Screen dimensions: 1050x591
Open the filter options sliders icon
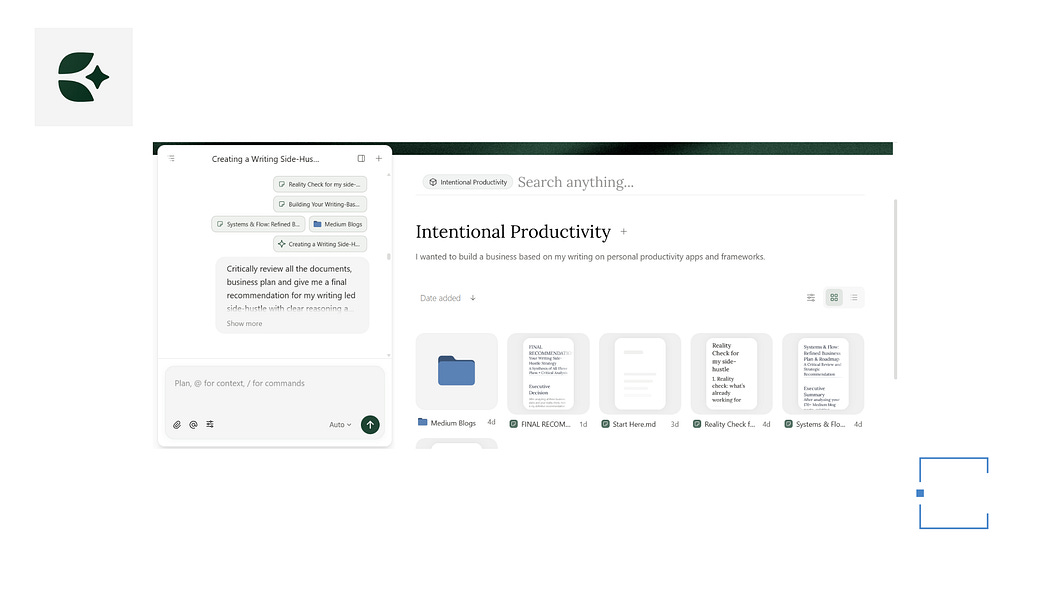pyautogui.click(x=811, y=298)
